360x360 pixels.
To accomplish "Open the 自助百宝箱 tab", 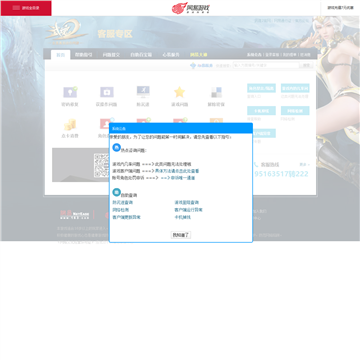I will click(141, 55).
